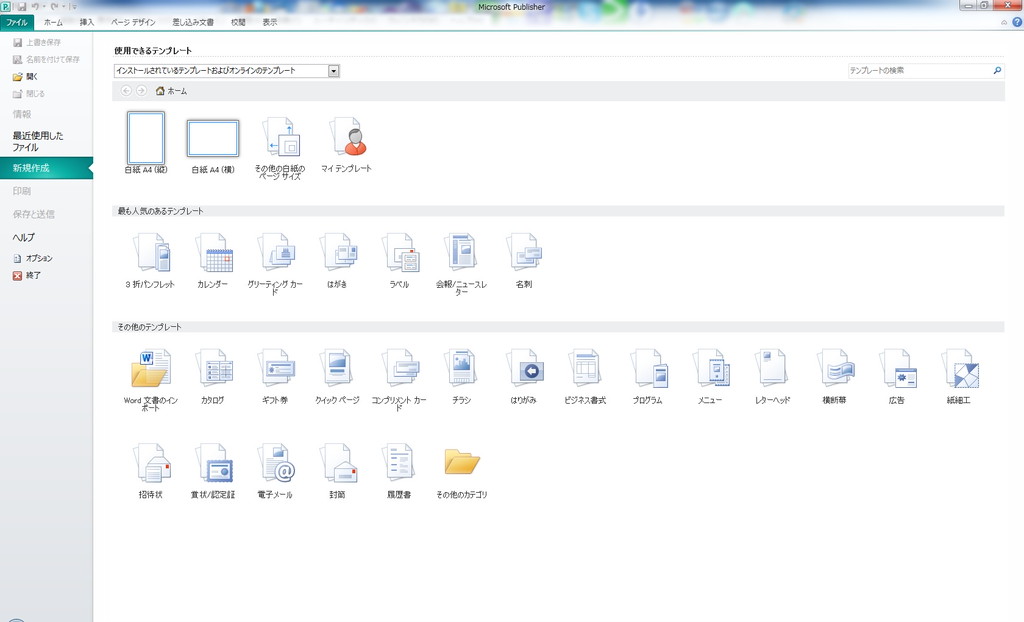Choose the 3 折パンフレット template category
The height and width of the screenshot is (622, 1024).
pos(150,261)
